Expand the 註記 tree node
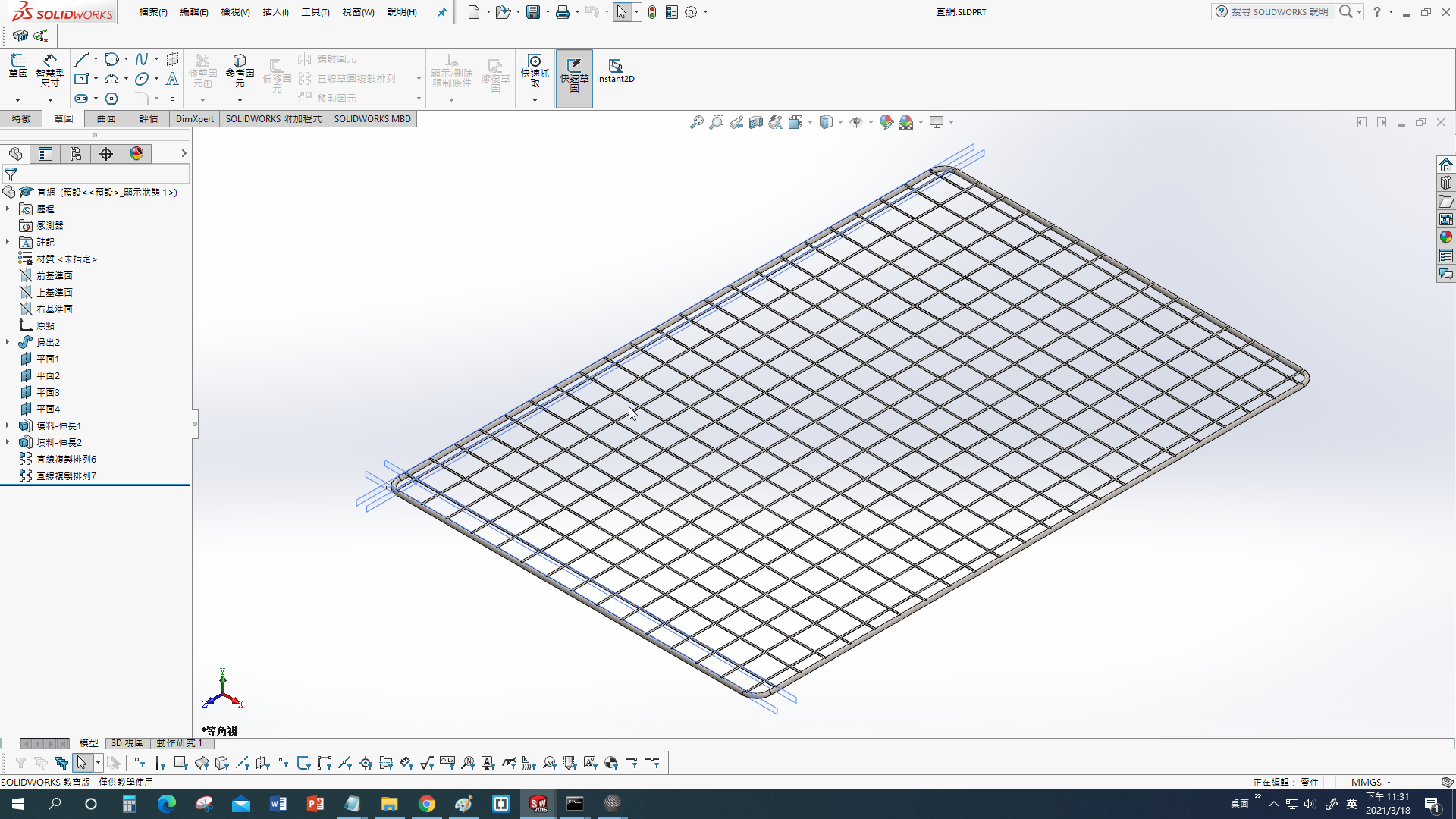The image size is (1456, 819). pos(8,242)
